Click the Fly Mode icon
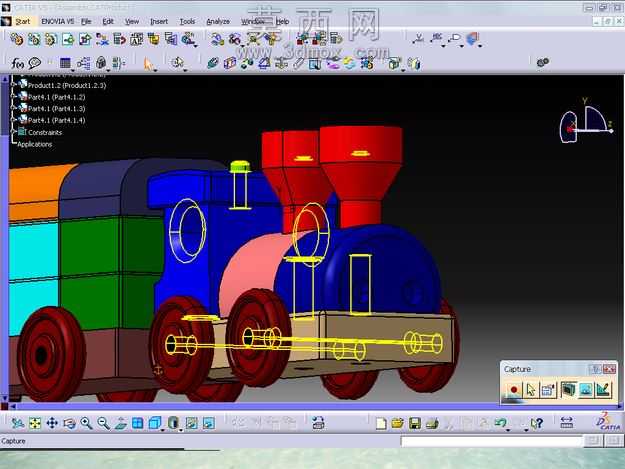 tap(17, 423)
